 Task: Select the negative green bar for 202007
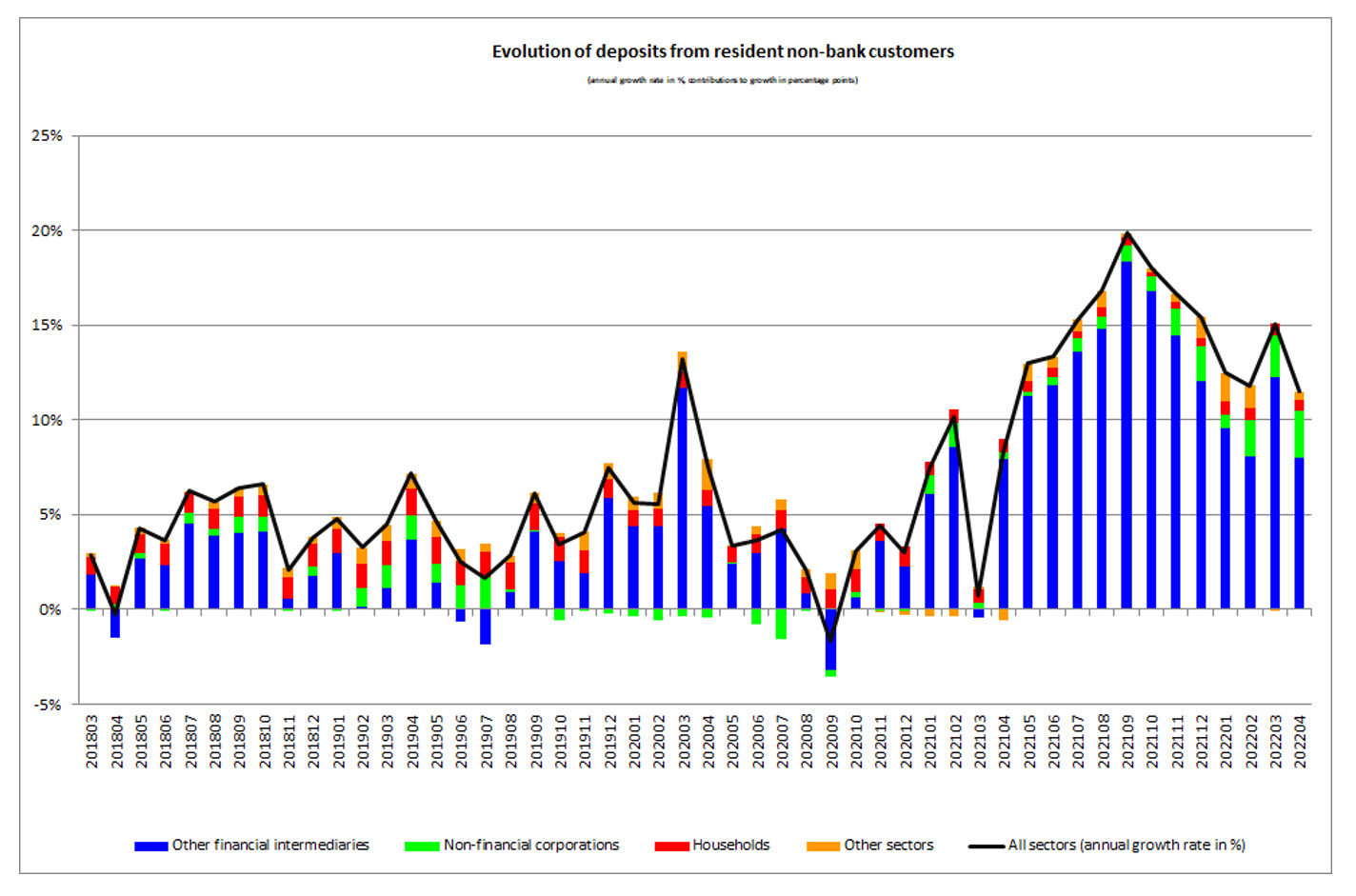click(x=781, y=624)
